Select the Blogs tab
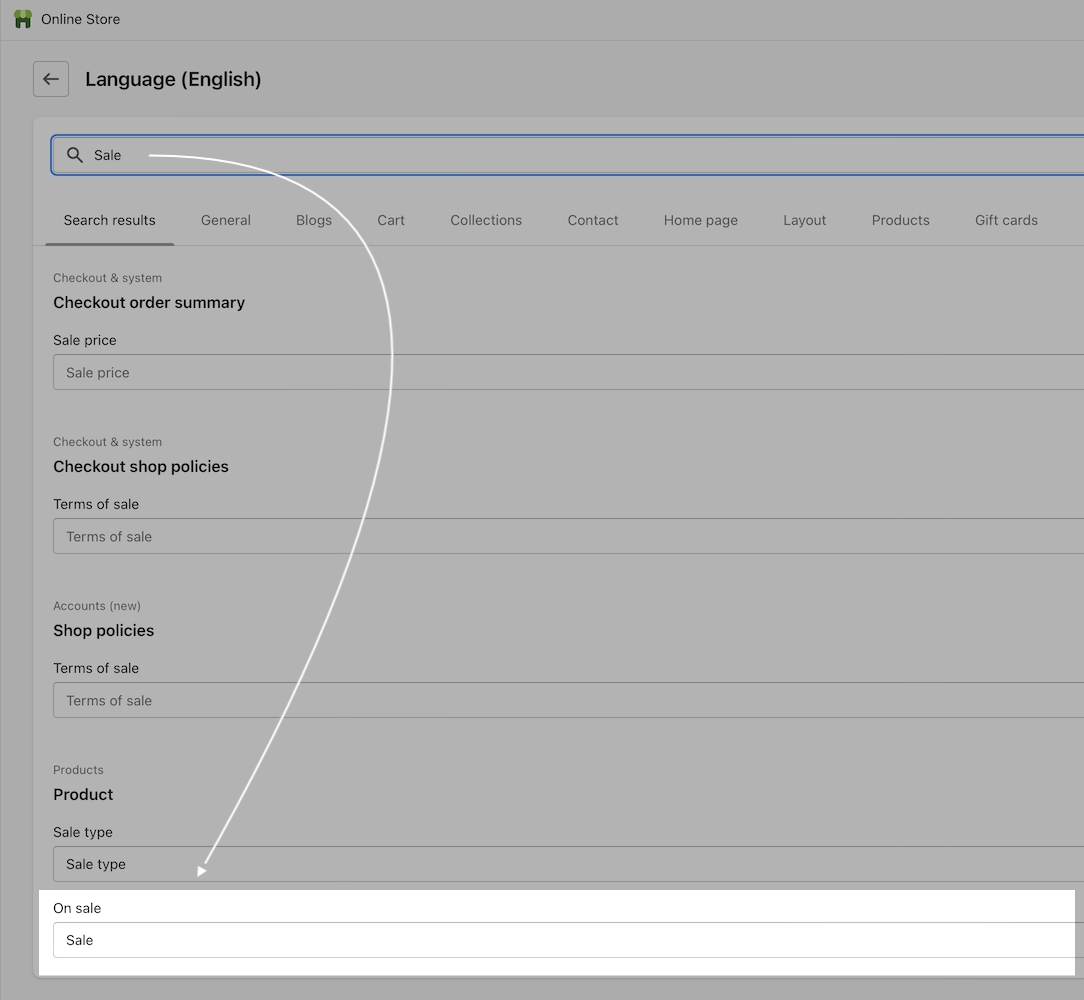The width and height of the screenshot is (1084, 1000). coord(314,220)
